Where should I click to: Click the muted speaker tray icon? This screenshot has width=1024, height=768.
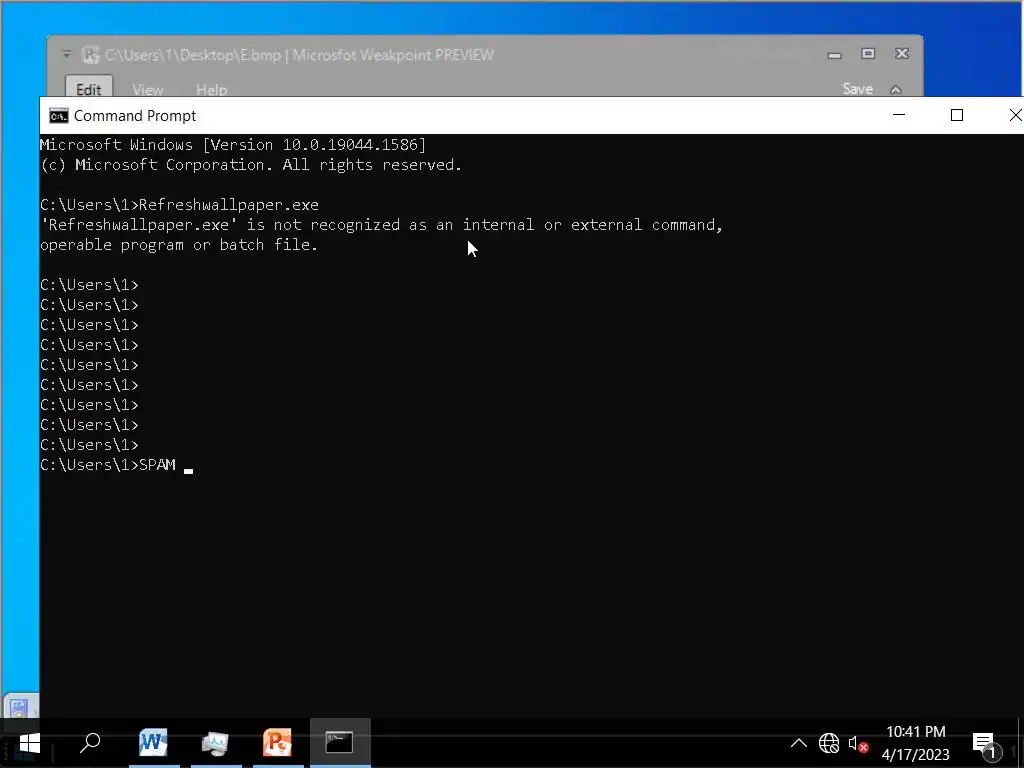[858, 743]
